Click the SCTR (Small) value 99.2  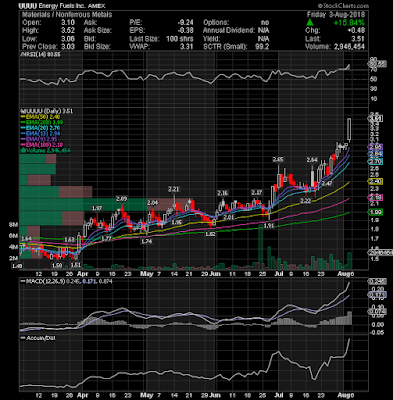[x=262, y=47]
